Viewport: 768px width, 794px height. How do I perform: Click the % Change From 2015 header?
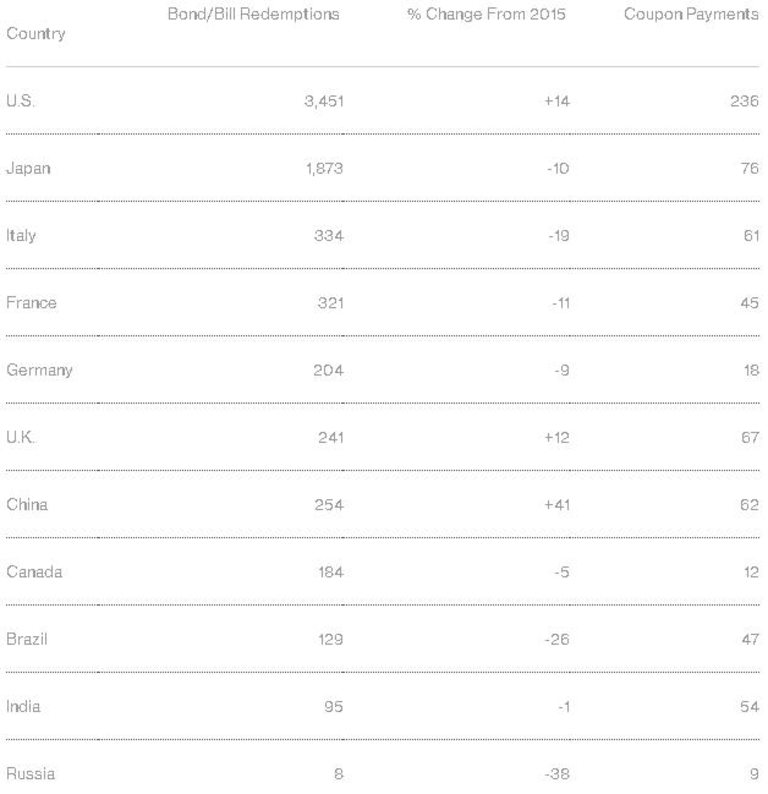486,16
